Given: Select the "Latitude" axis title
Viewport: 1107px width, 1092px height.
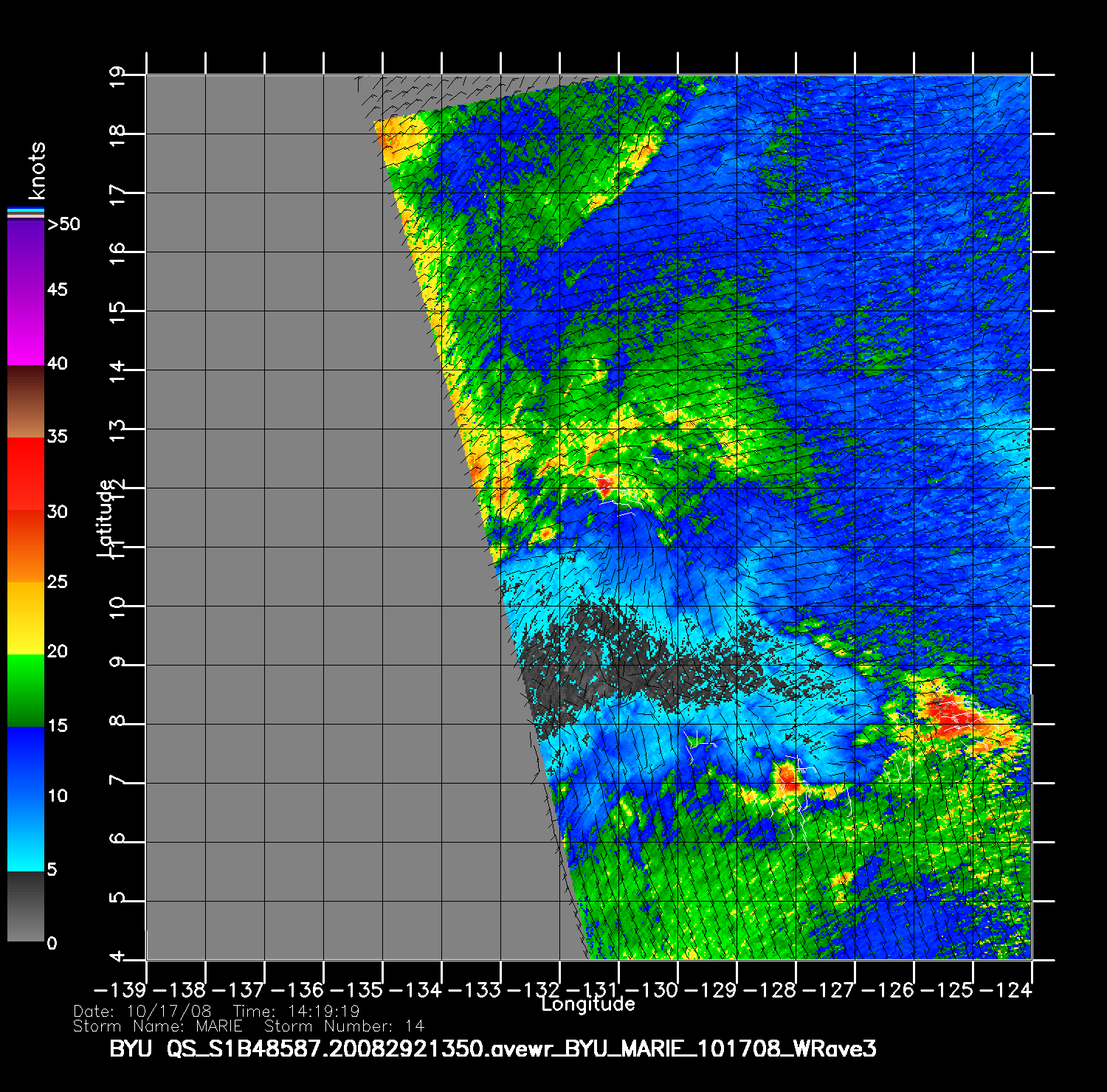Looking at the screenshot, I should (x=106, y=518).
